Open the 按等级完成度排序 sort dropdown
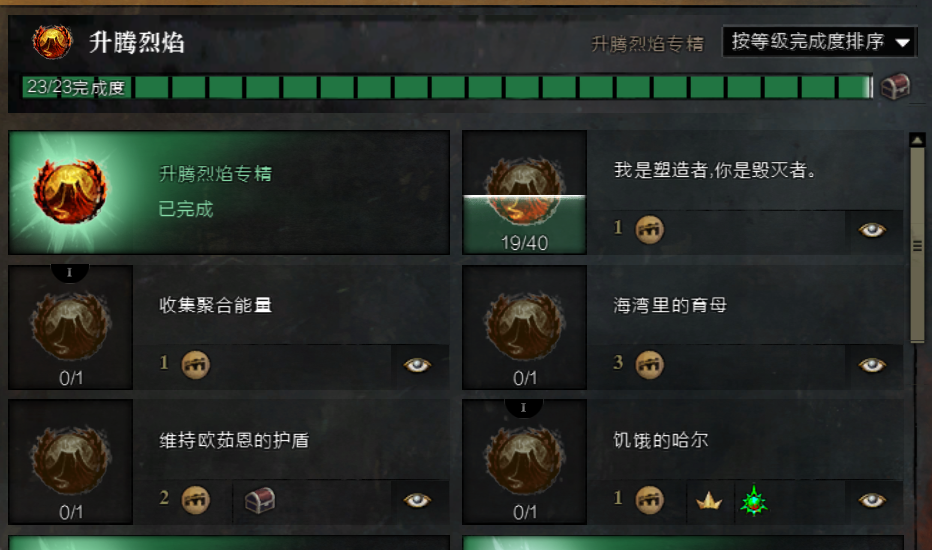This screenshot has height=550, width=932. tap(819, 42)
